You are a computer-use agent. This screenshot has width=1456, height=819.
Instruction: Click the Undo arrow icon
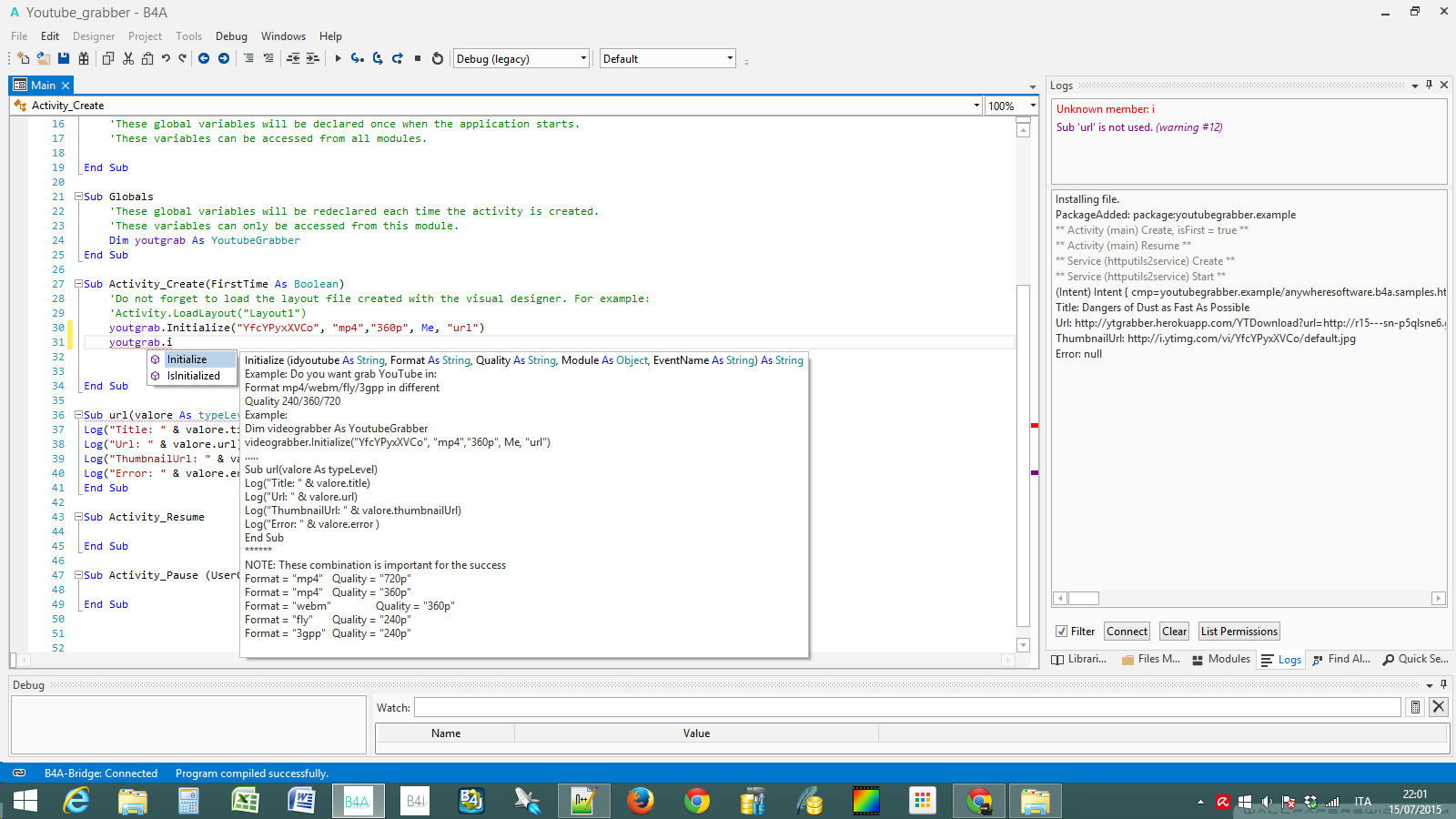(166, 58)
